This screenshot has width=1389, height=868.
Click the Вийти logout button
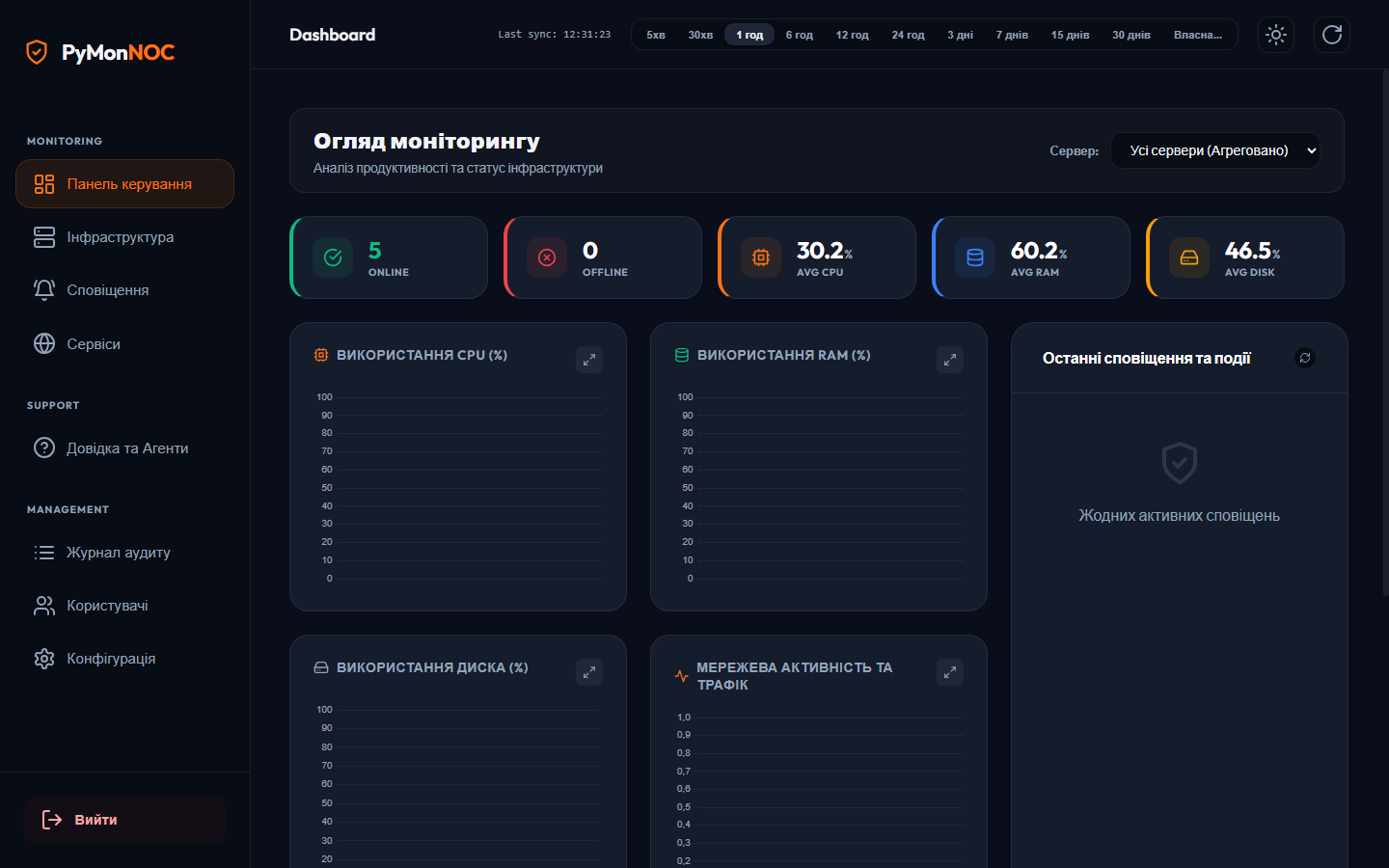point(124,820)
